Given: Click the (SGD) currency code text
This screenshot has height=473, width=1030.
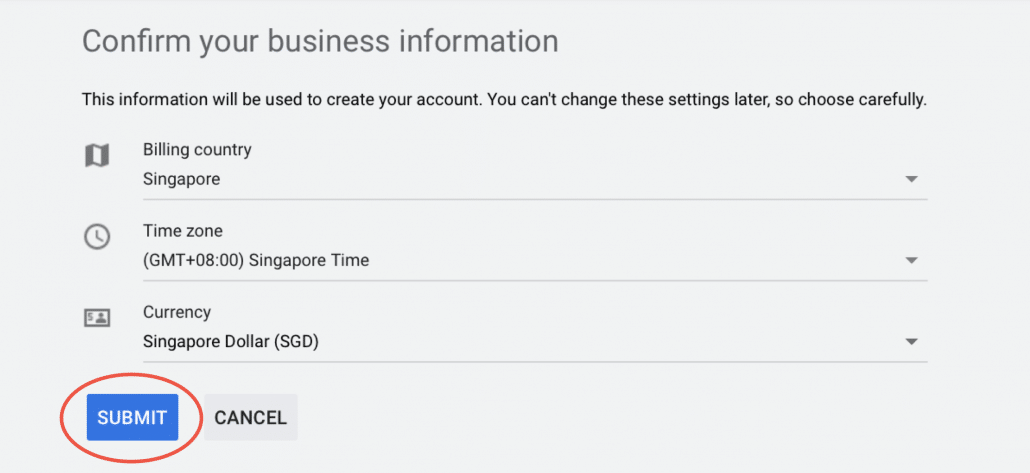Looking at the screenshot, I should click(x=297, y=342).
